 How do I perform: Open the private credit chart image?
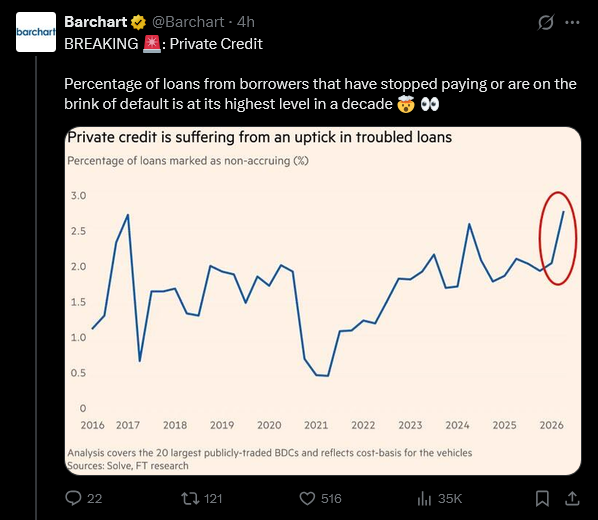tap(323, 301)
